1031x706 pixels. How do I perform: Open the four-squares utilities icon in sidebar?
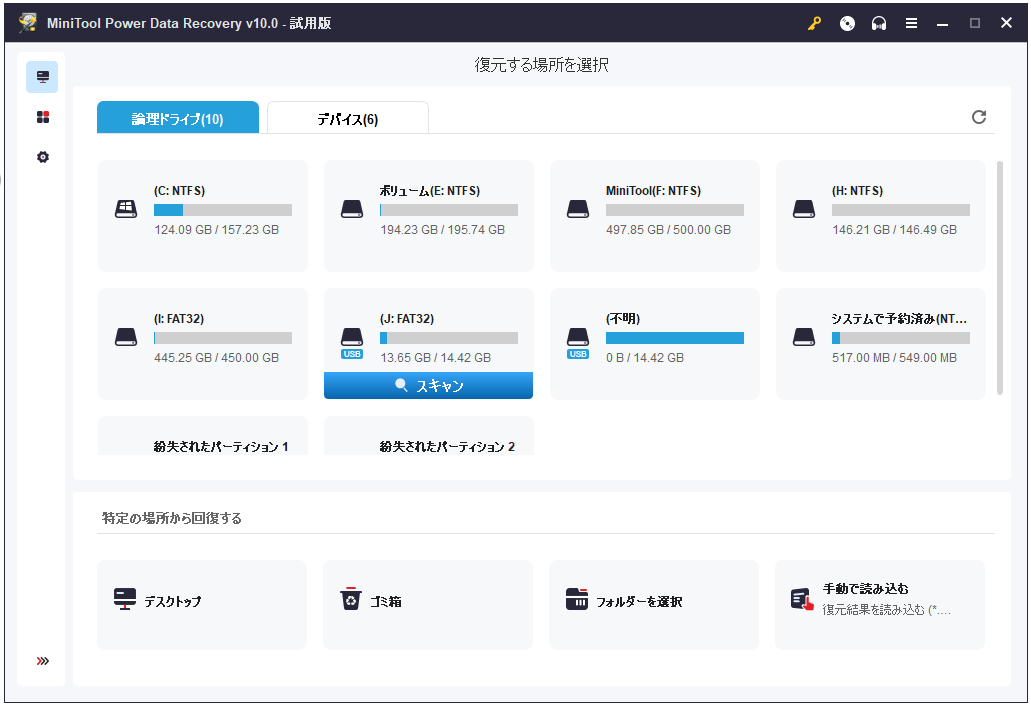[x=42, y=117]
